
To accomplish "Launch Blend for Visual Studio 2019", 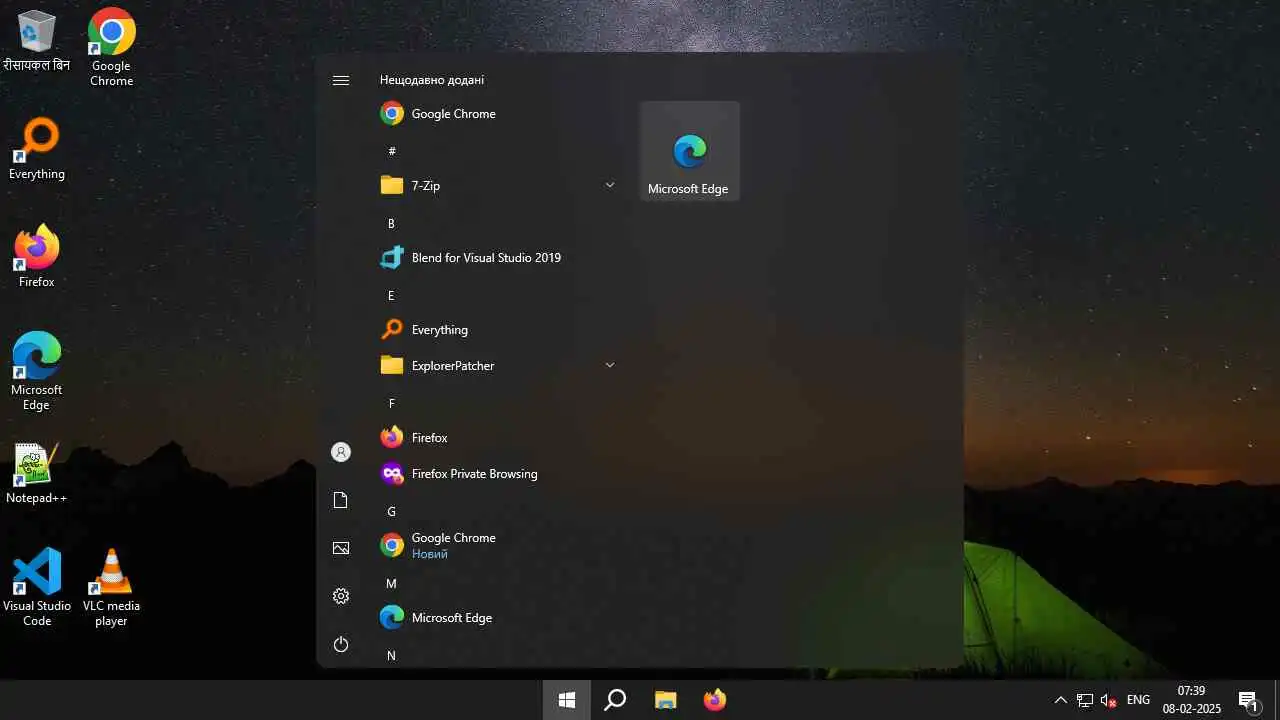I will coord(498,258).
